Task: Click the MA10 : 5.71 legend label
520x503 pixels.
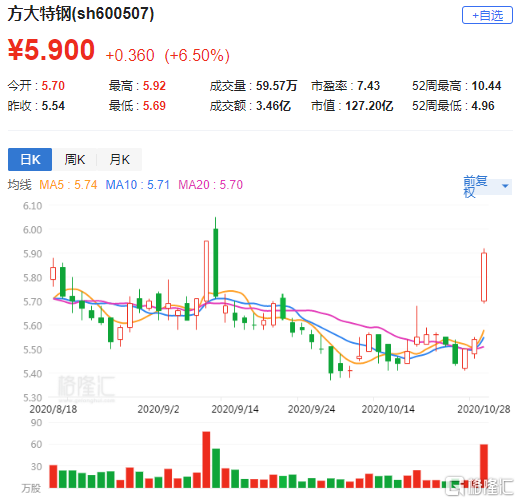Action: coord(138,185)
